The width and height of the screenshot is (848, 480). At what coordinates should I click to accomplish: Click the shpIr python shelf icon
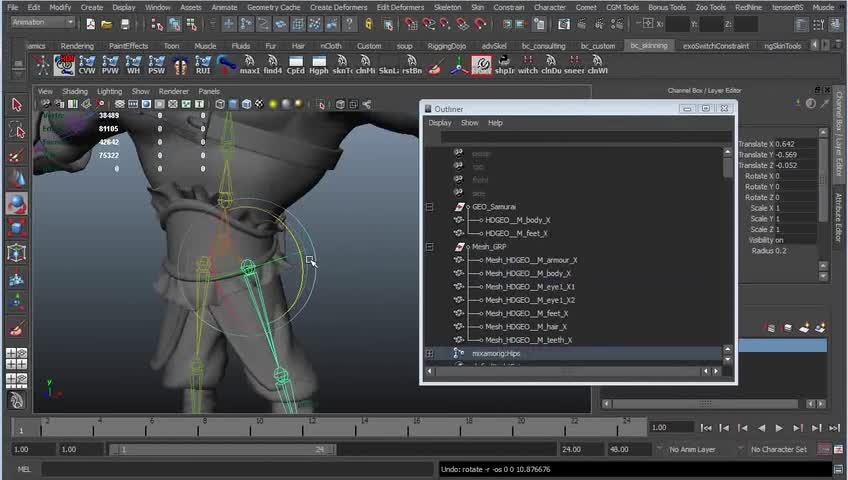click(x=504, y=65)
